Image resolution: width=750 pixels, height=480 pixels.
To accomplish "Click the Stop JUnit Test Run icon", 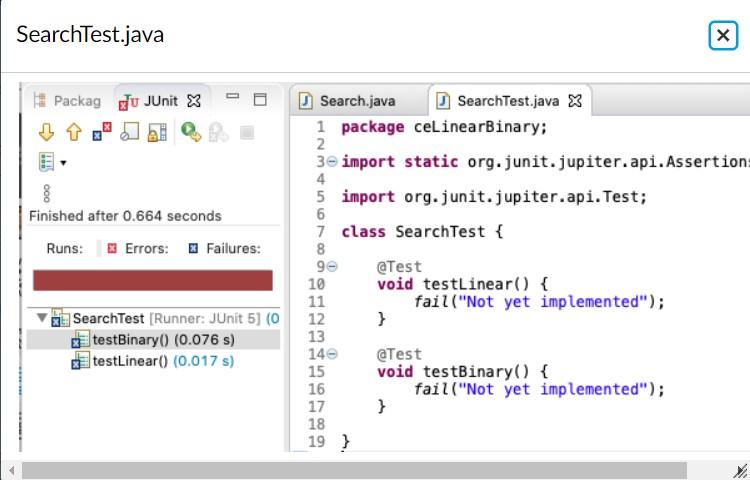I will tap(247, 132).
